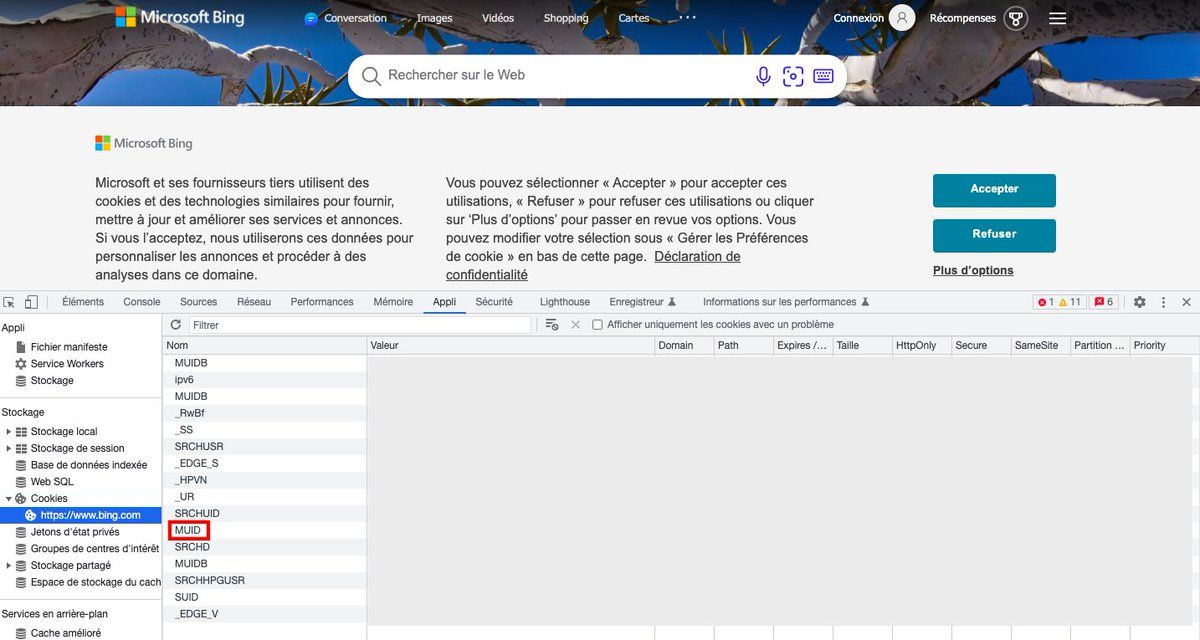Switch to the Performances tab
This screenshot has height=640, width=1200.
tap(322, 302)
